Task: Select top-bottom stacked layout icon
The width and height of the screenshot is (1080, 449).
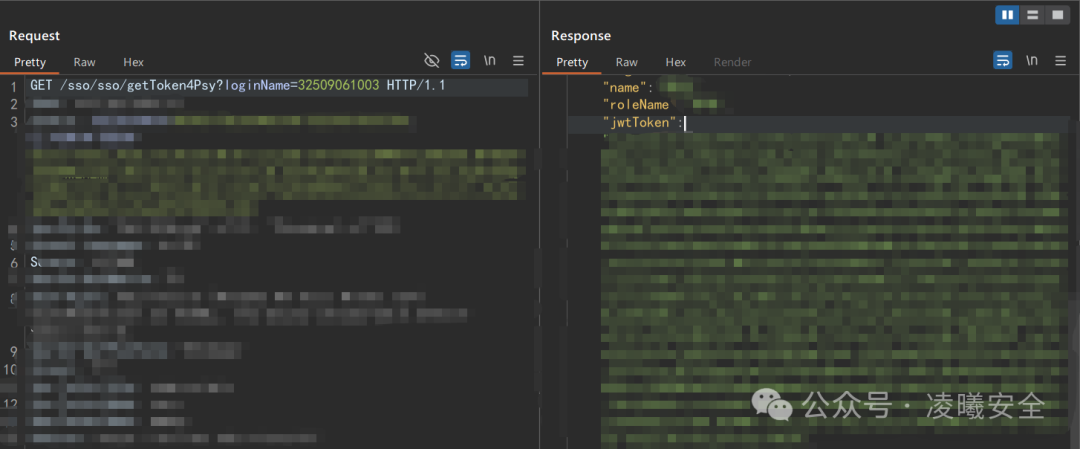Action: point(1032,14)
